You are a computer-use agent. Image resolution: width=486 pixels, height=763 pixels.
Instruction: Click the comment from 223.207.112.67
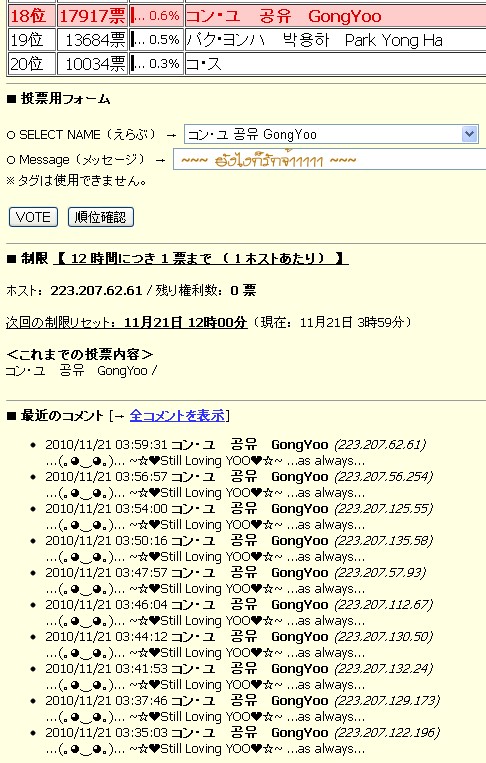pos(238,613)
